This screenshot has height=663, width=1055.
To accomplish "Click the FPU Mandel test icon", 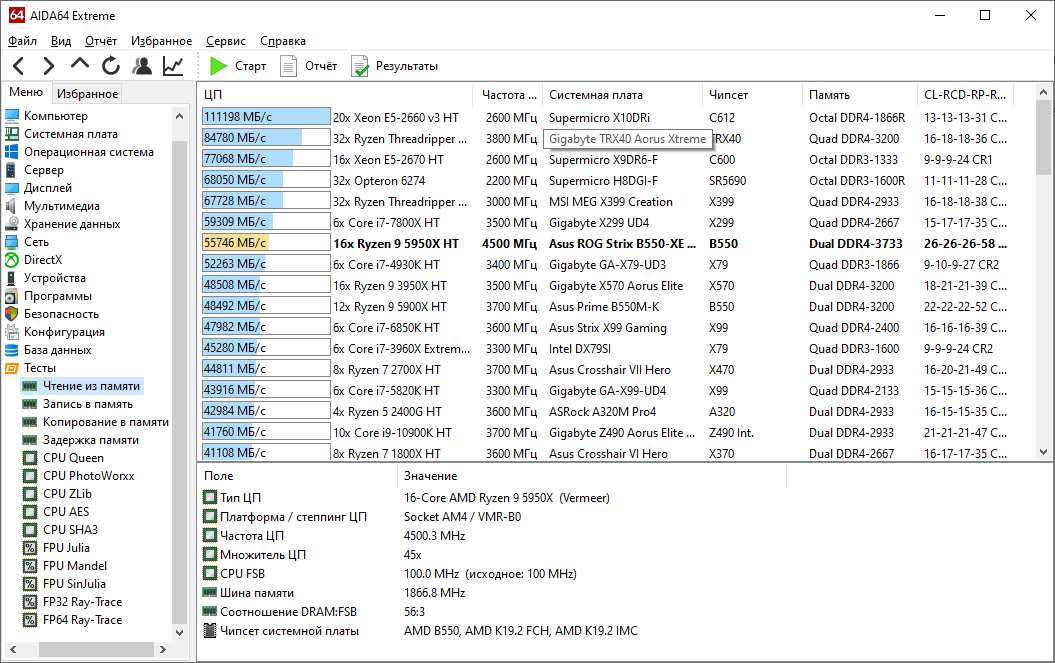I will coord(30,566).
